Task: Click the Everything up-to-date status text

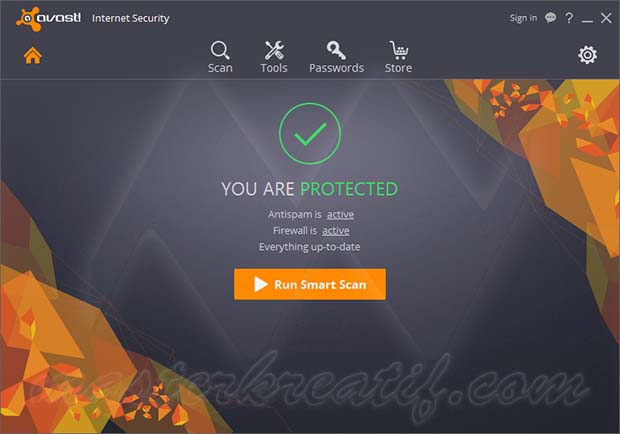Action: pos(310,247)
